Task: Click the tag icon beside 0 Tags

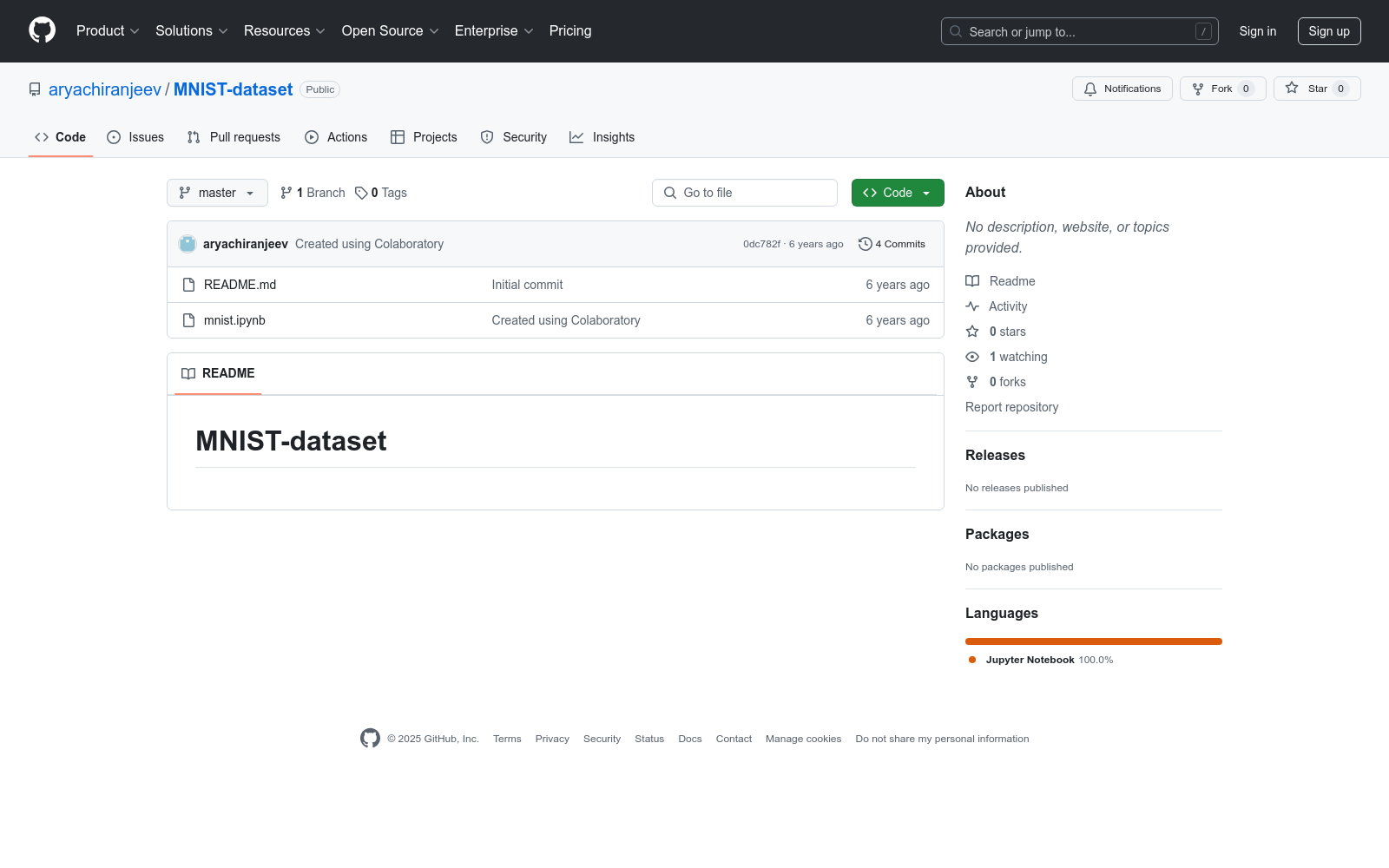Action: [361, 193]
